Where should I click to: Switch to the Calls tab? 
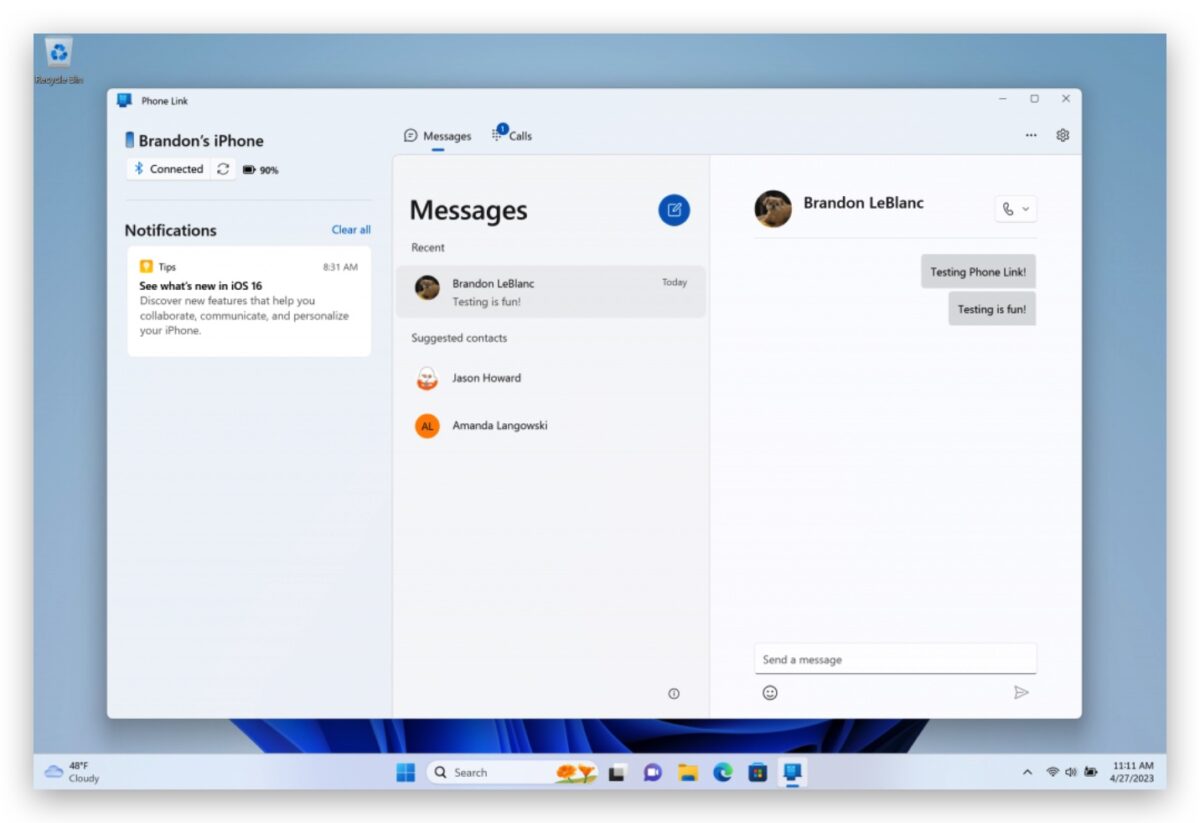coord(512,135)
